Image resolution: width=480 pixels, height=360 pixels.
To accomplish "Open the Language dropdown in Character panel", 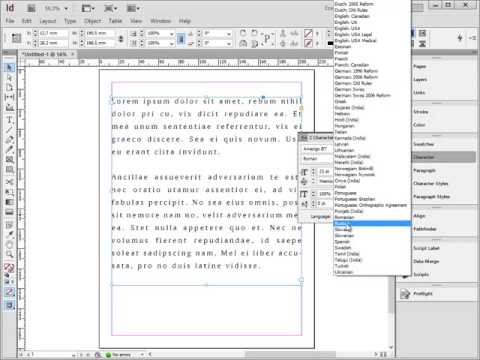I will tap(320, 217).
